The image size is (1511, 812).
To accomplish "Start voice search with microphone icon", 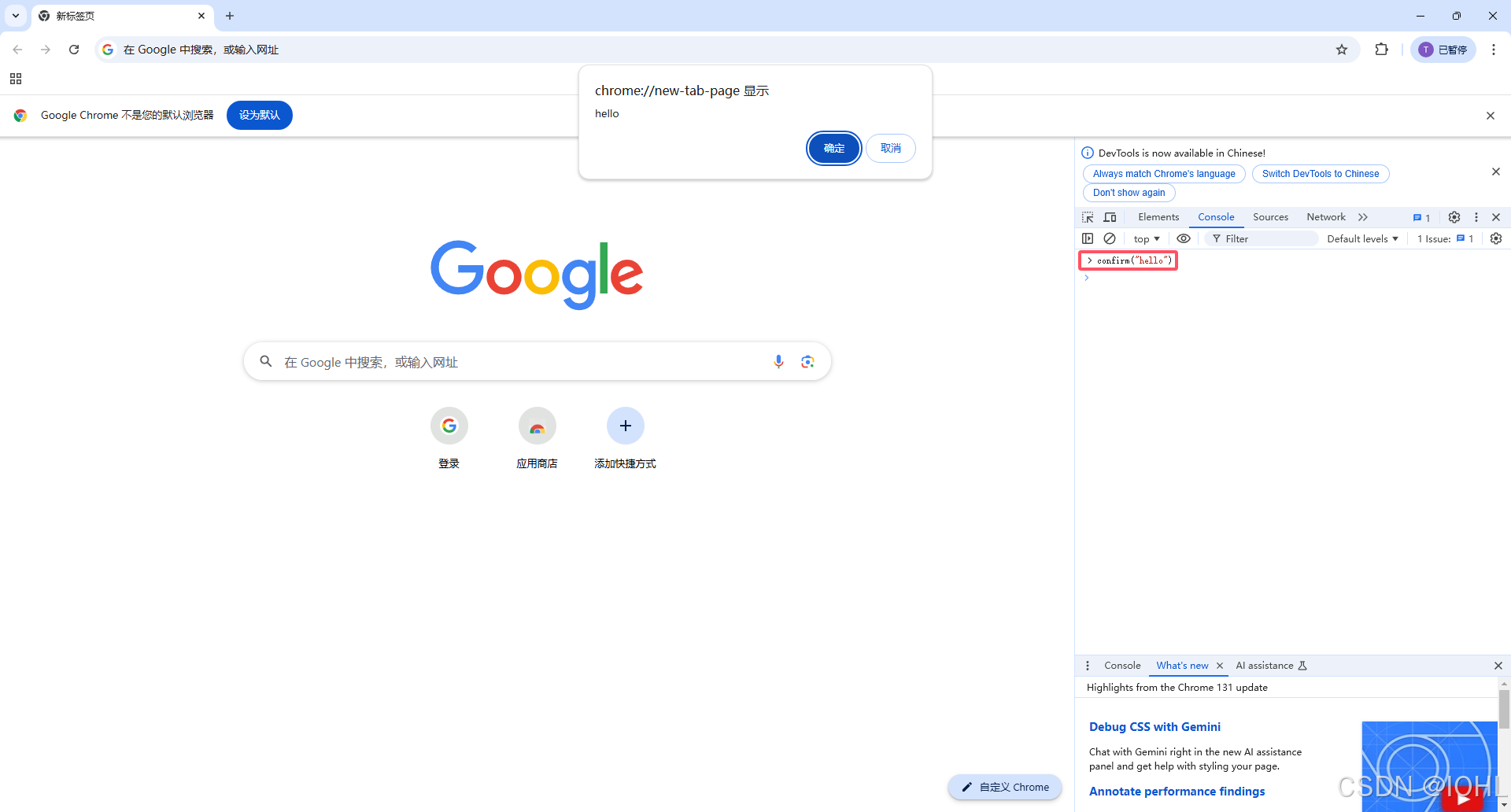I will point(778,362).
